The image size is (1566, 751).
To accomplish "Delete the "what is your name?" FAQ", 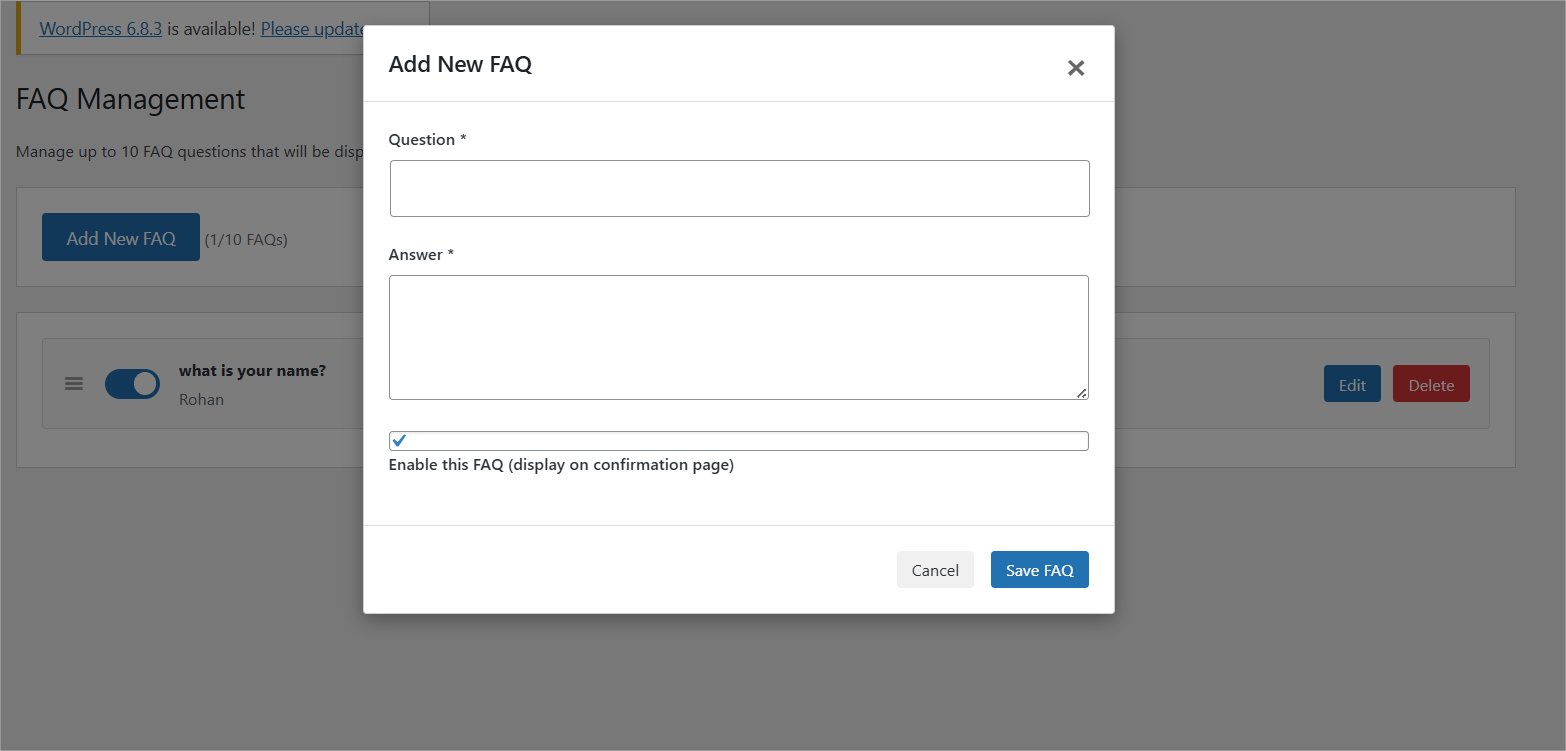I will click(x=1431, y=383).
